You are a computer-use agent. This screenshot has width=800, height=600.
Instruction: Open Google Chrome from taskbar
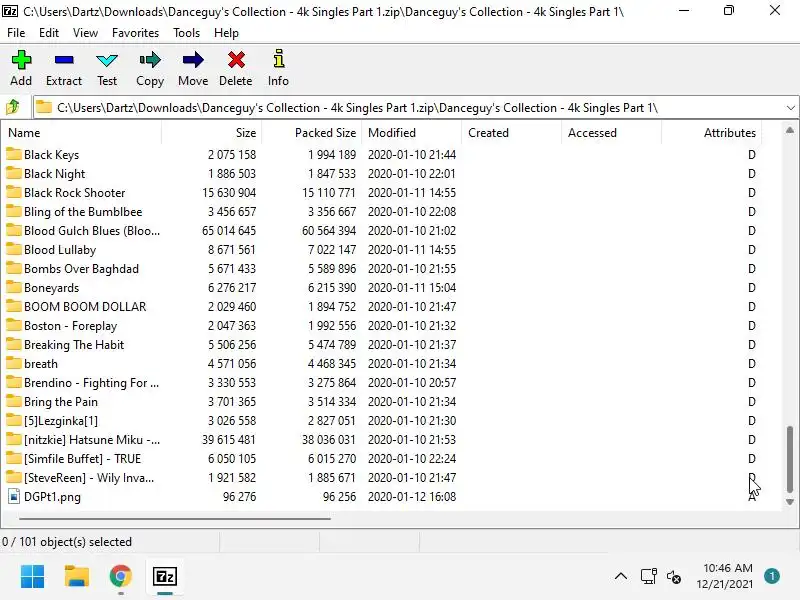[120, 577]
